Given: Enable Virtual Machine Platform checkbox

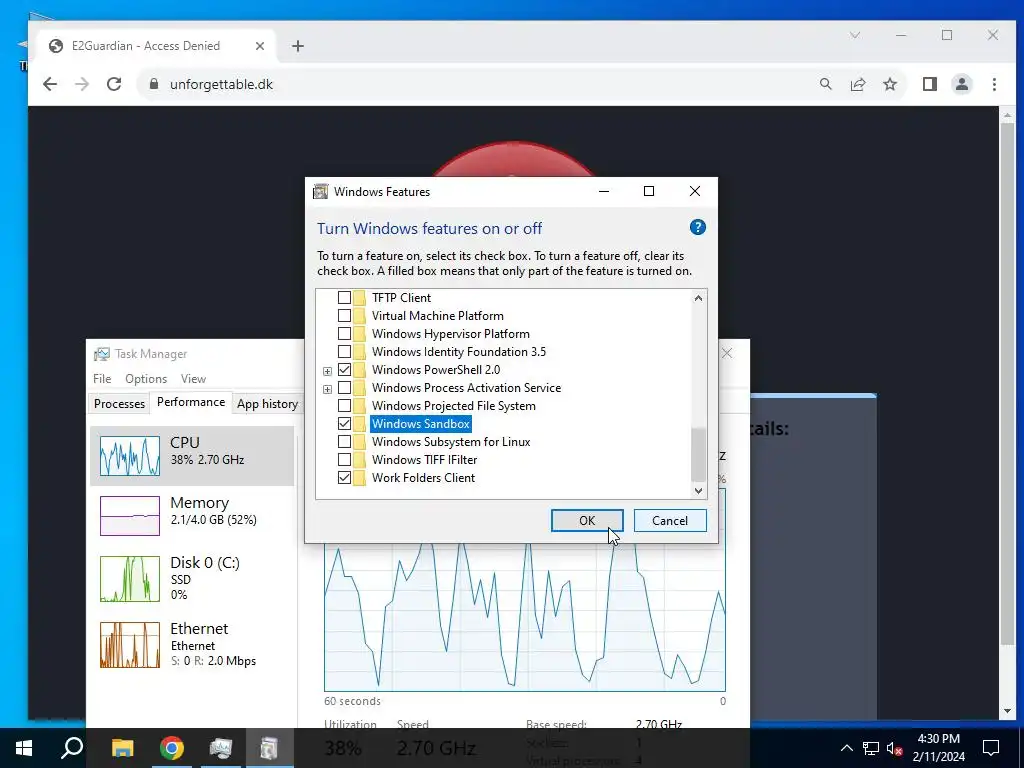Looking at the screenshot, I should [344, 315].
